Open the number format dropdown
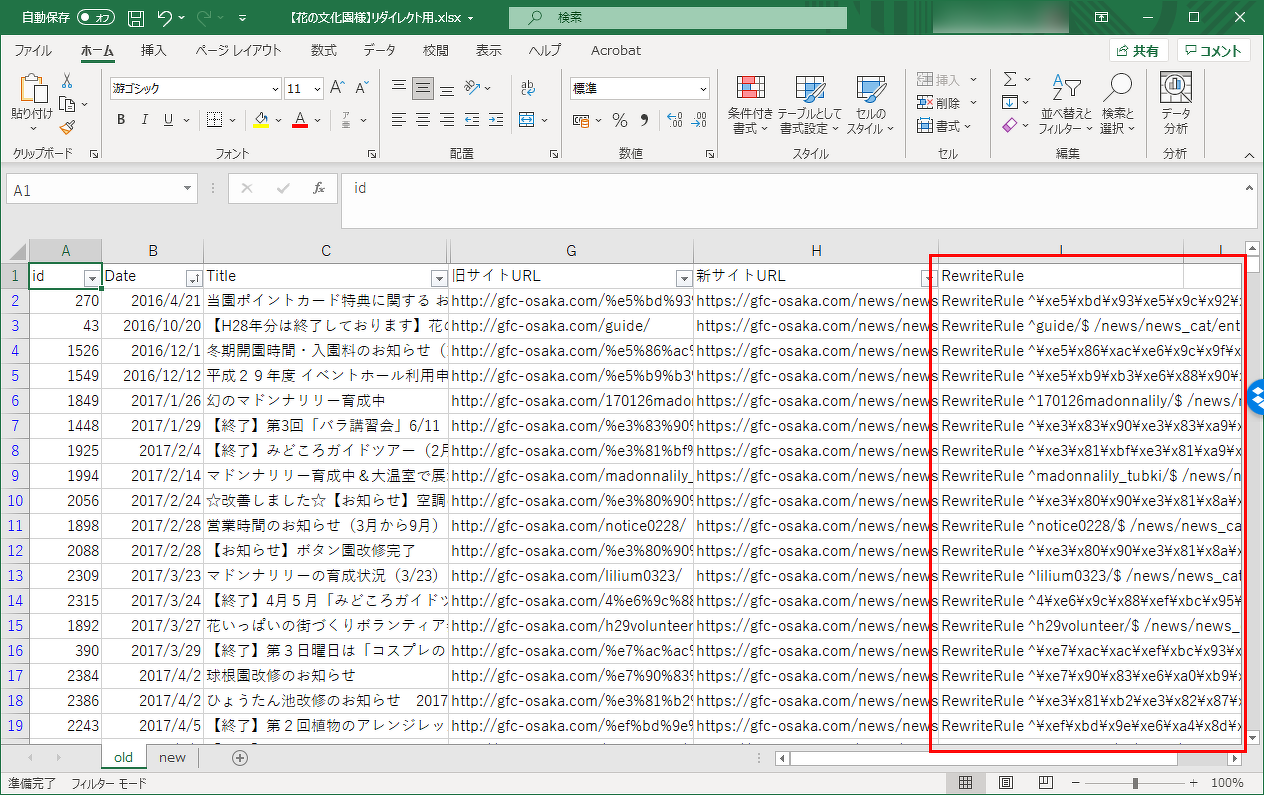Screen dimensions: 1264x795 (703, 89)
